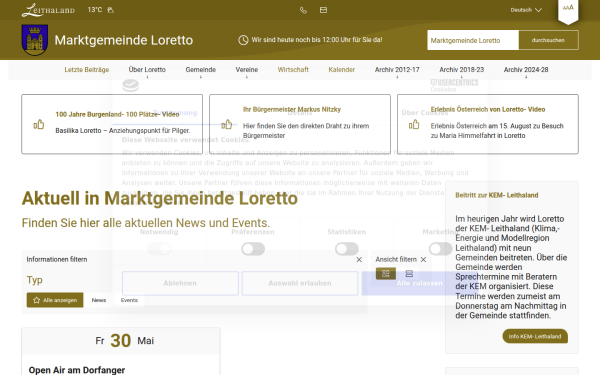Filter by Events type

coord(129,300)
